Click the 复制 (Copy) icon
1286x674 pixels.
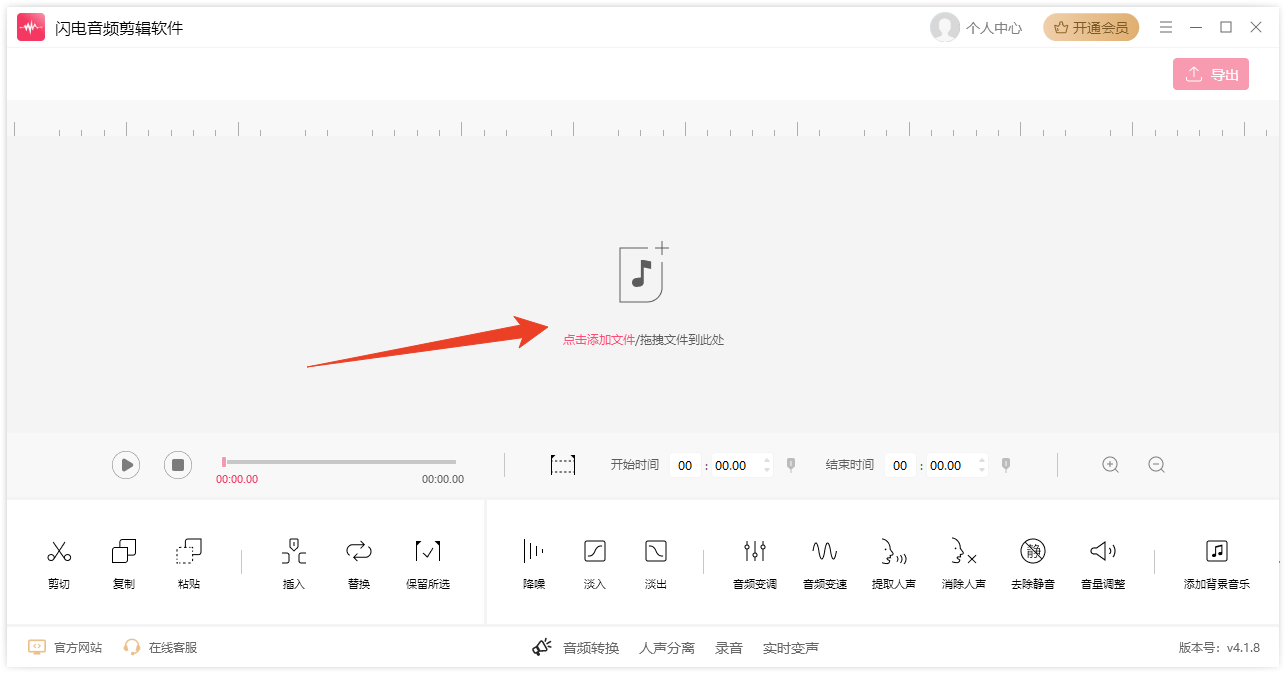[123, 561]
